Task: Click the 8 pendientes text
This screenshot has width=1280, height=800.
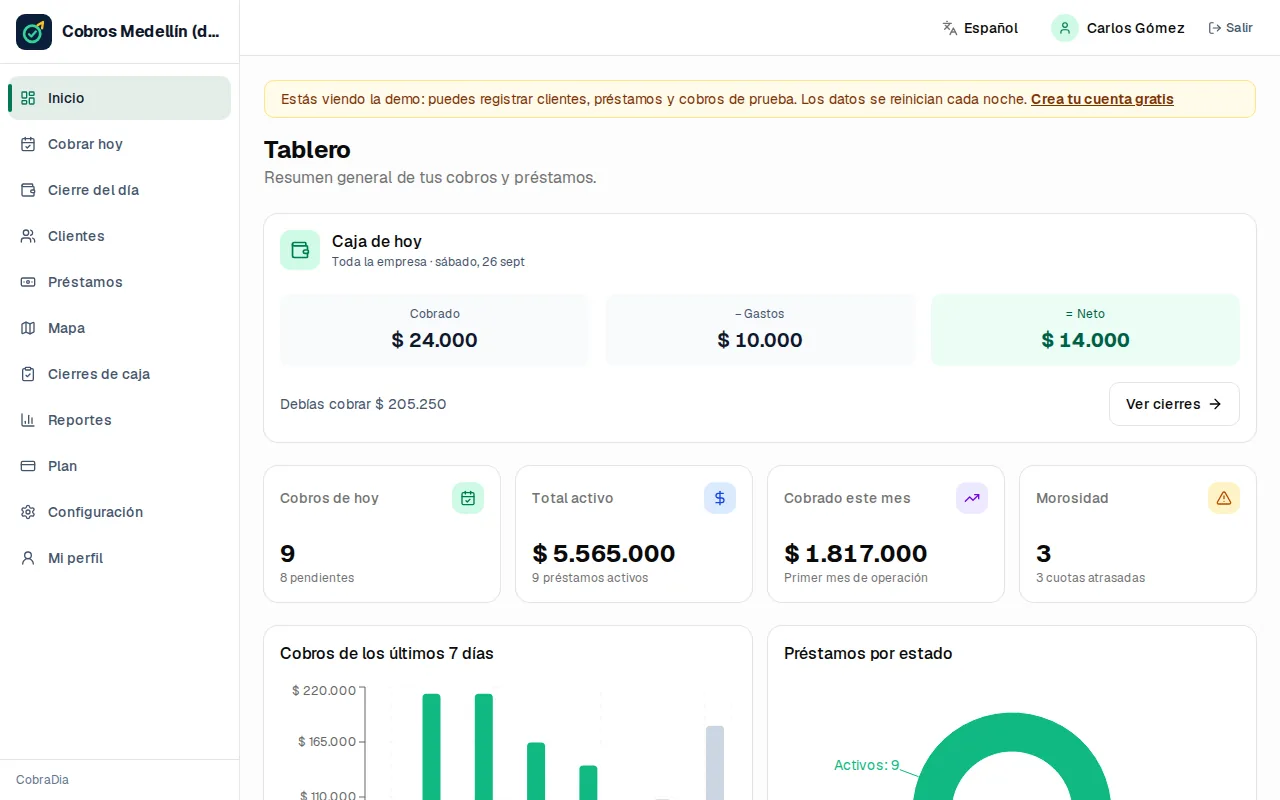Action: (x=317, y=578)
